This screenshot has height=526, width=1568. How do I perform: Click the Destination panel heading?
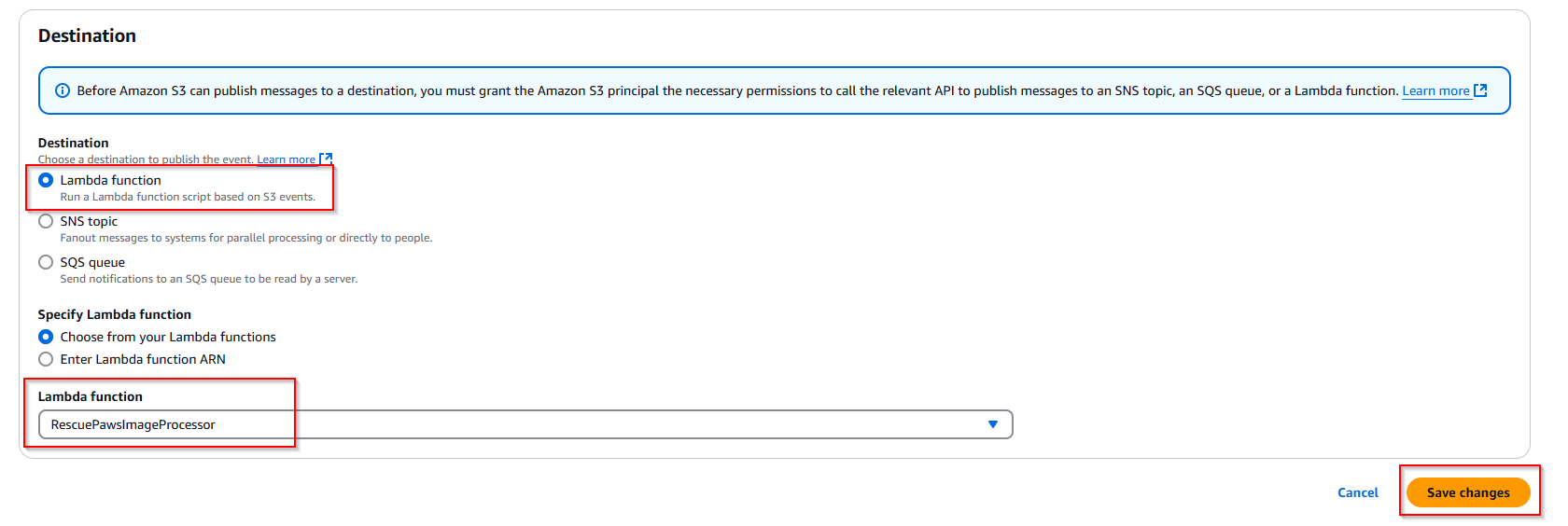87,35
